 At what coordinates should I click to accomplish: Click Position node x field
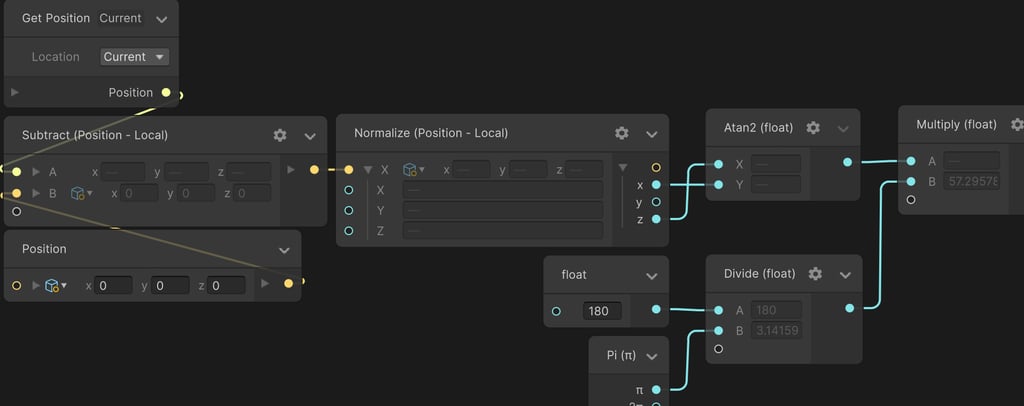[114, 285]
